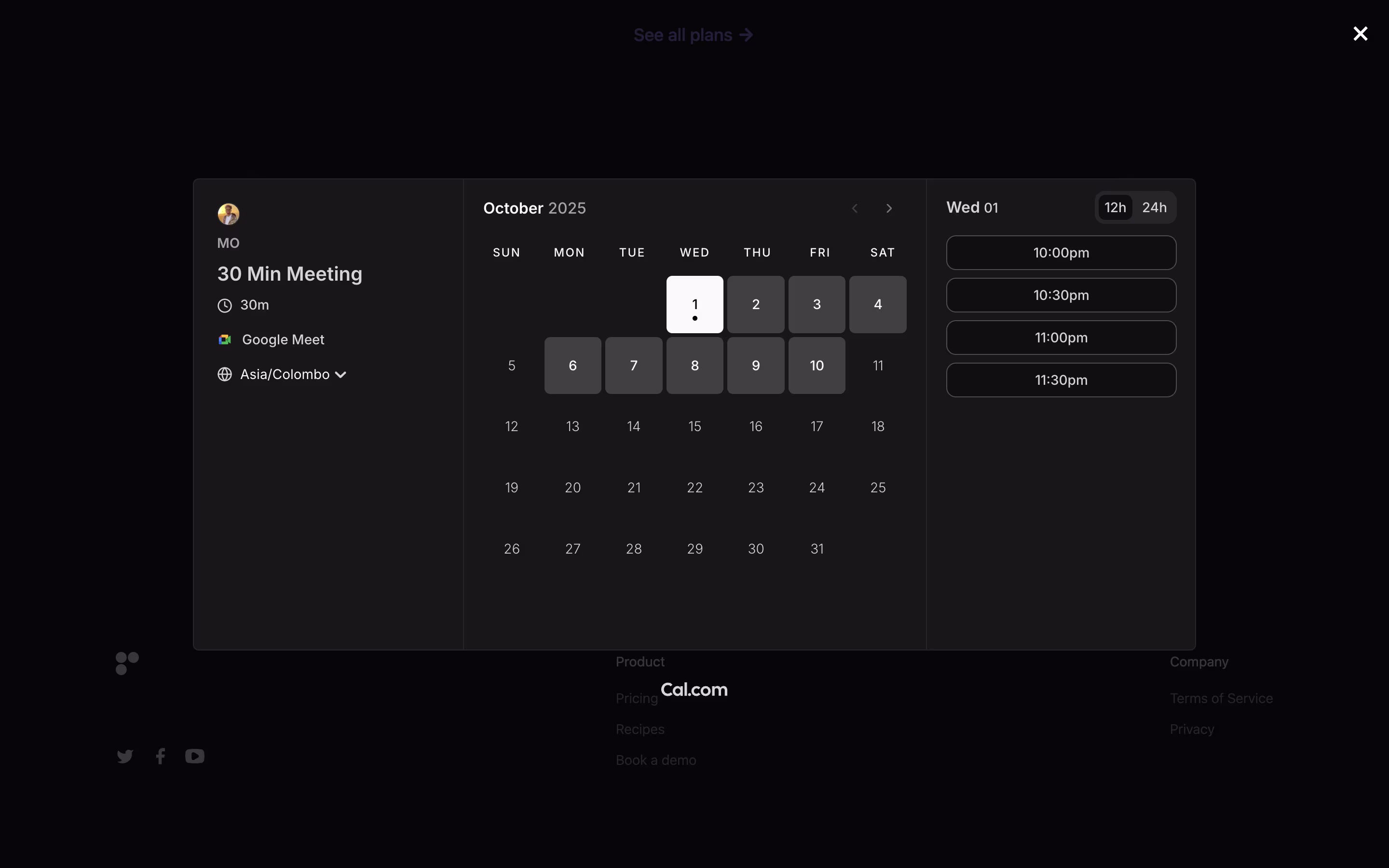Choose the 11:30pm time slot
The width and height of the screenshot is (1389, 868).
[1061, 380]
